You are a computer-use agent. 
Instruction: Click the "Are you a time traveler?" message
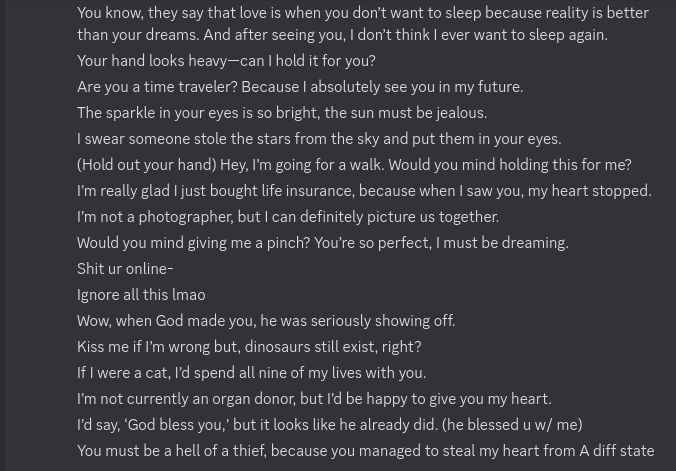299,87
